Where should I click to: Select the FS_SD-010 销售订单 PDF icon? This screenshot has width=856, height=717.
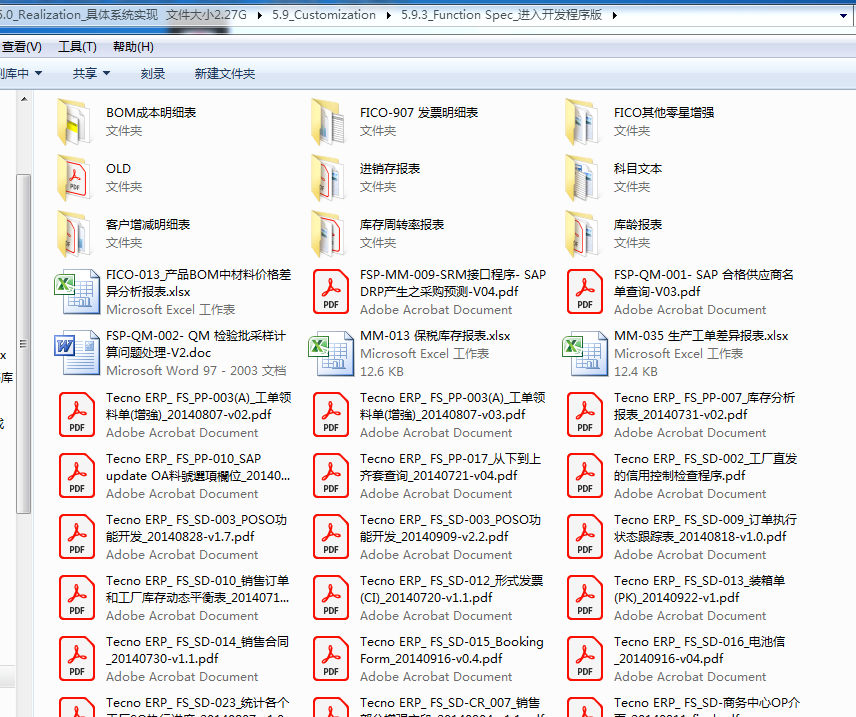76,598
